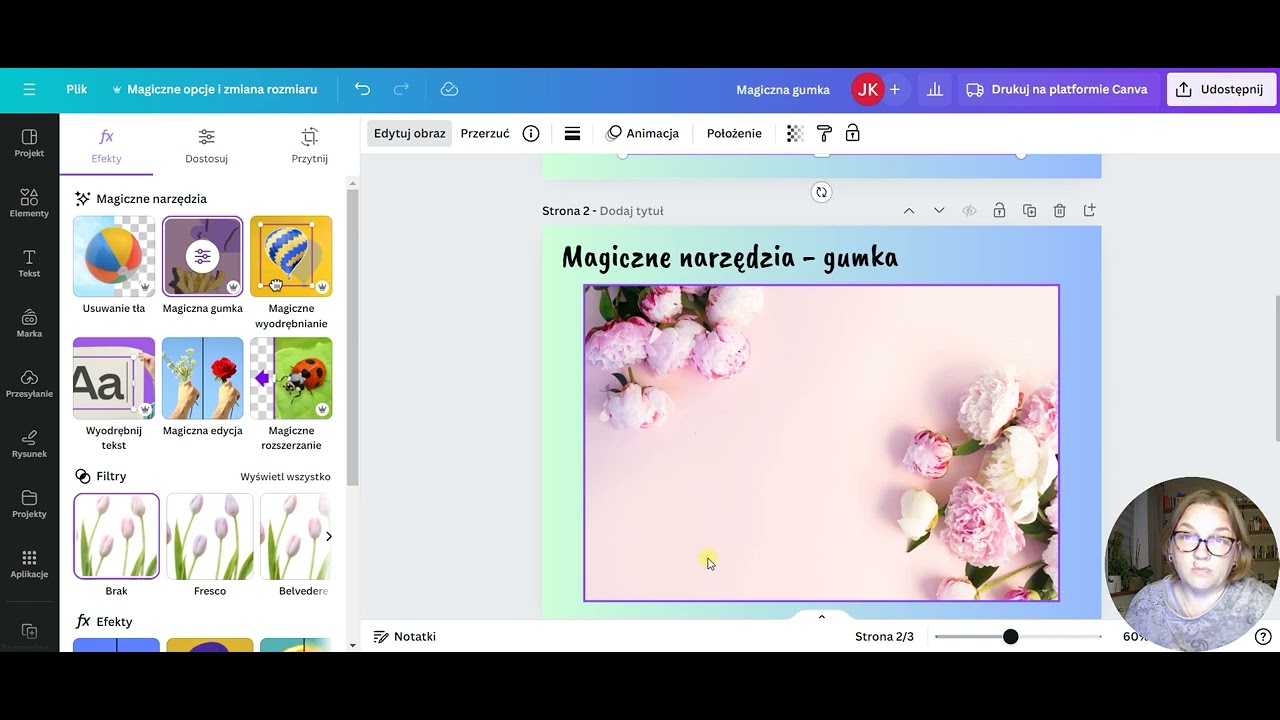The height and width of the screenshot is (720, 1280).
Task: Toggle hide page eye icon
Action: click(969, 210)
